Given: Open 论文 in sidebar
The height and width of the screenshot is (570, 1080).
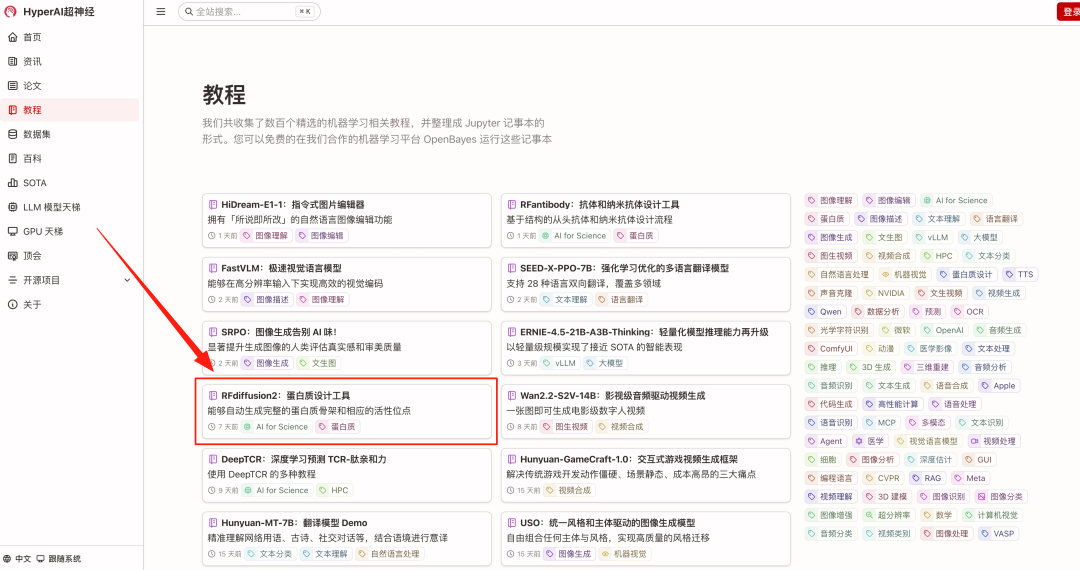Looking at the screenshot, I should tap(70, 85).
